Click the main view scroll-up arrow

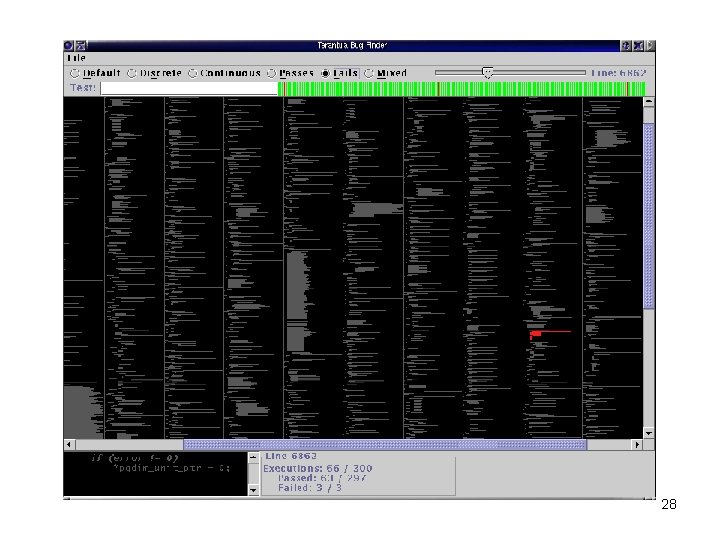(648, 101)
